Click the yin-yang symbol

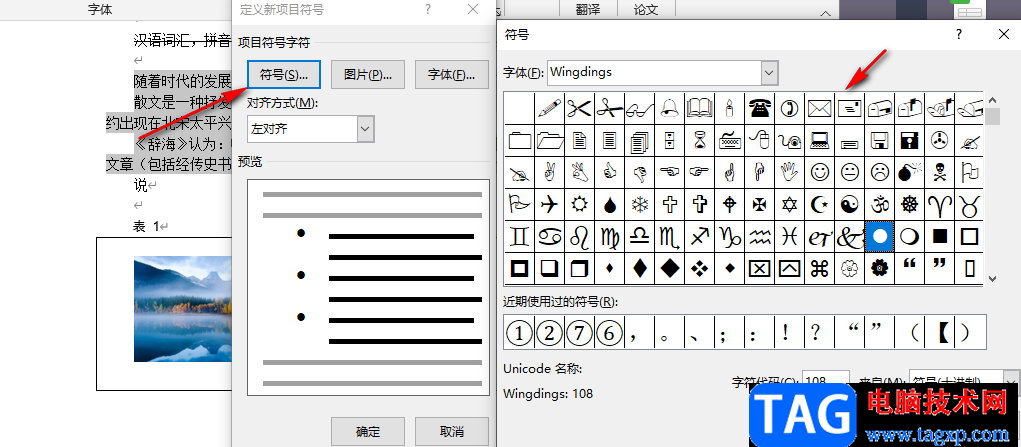[x=850, y=204]
